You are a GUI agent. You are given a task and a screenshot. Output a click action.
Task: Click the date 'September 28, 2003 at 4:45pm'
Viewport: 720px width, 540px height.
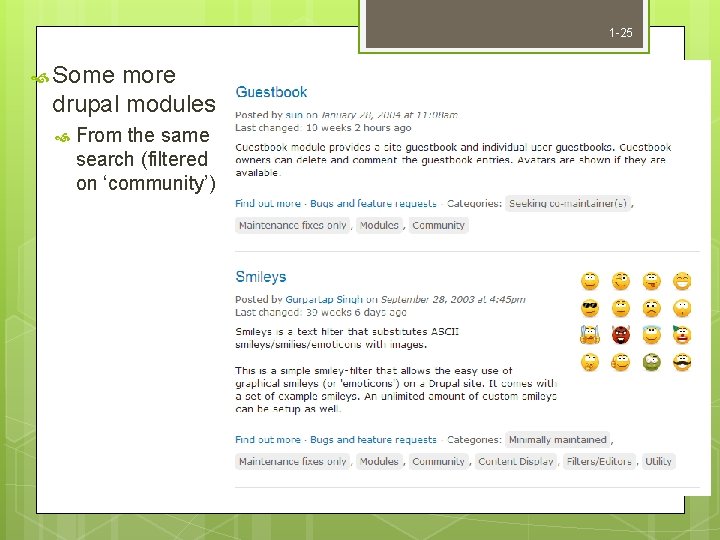pyautogui.click(x=453, y=299)
